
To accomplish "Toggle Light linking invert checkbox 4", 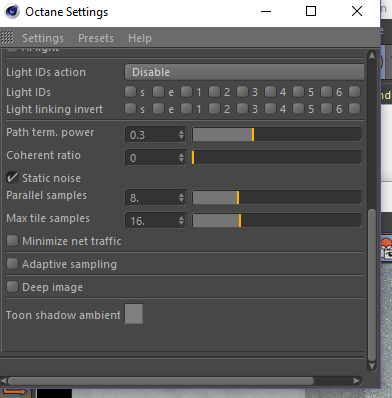I will coord(270,108).
